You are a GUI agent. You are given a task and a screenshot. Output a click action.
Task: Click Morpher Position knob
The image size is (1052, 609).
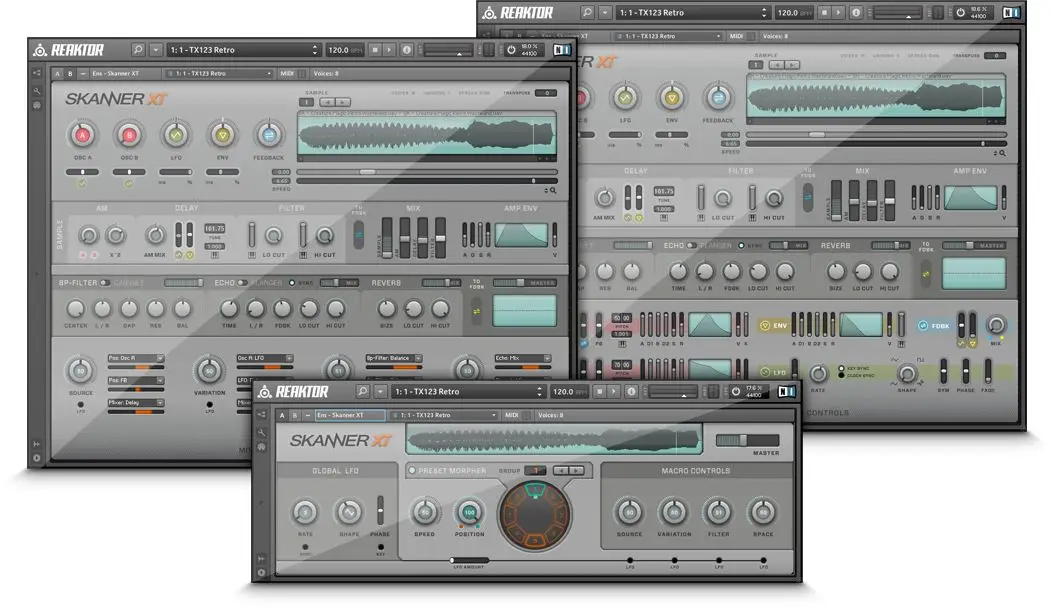[469, 512]
